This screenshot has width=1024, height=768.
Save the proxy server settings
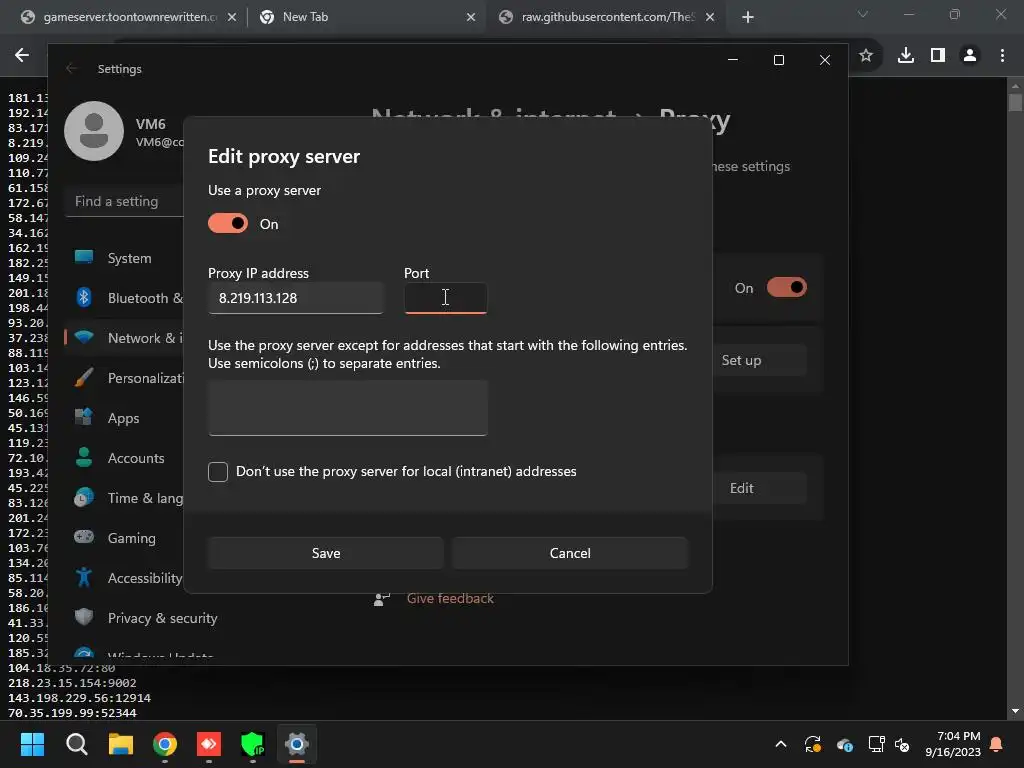pos(326,553)
